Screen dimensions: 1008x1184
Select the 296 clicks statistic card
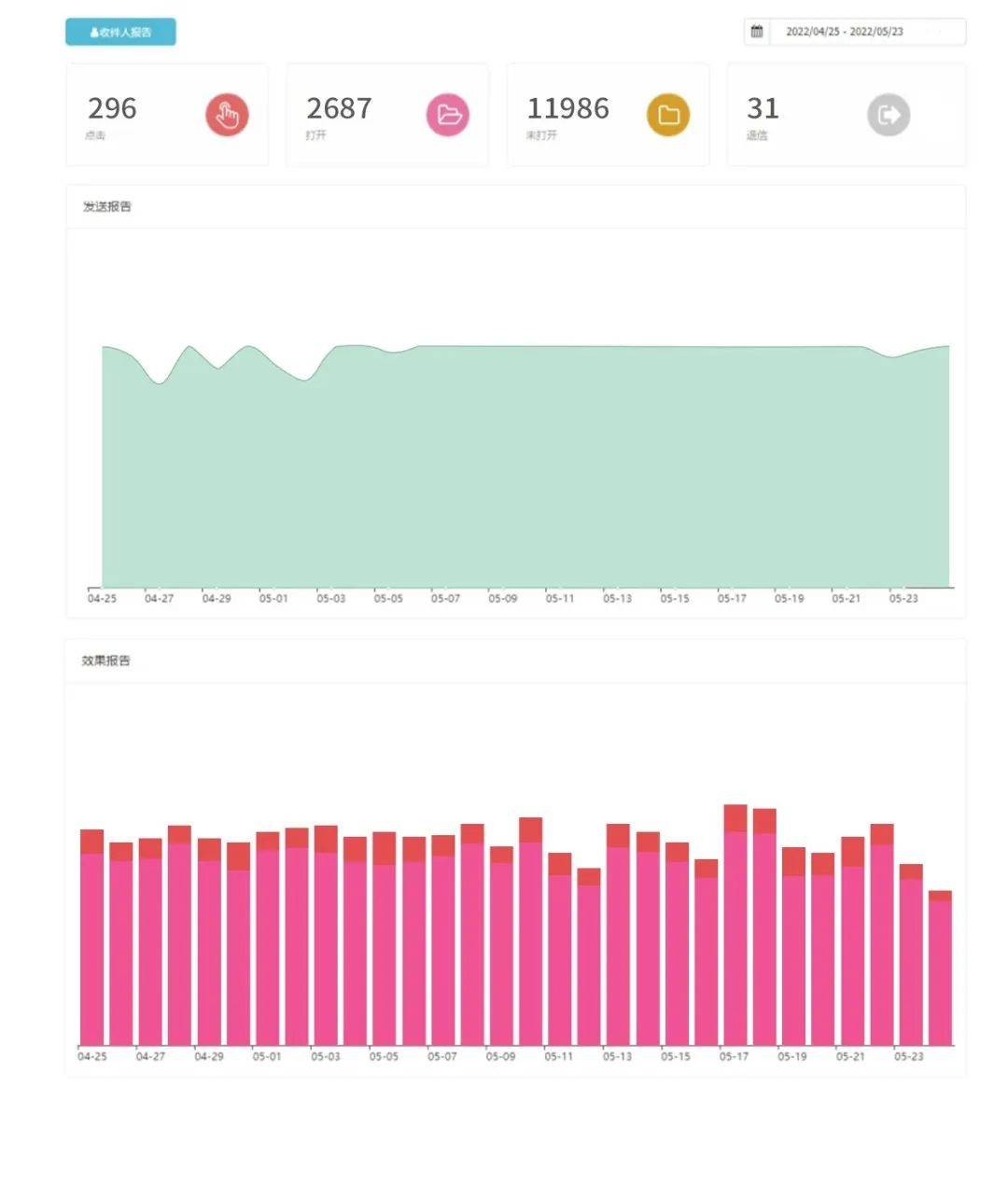[x=167, y=115]
